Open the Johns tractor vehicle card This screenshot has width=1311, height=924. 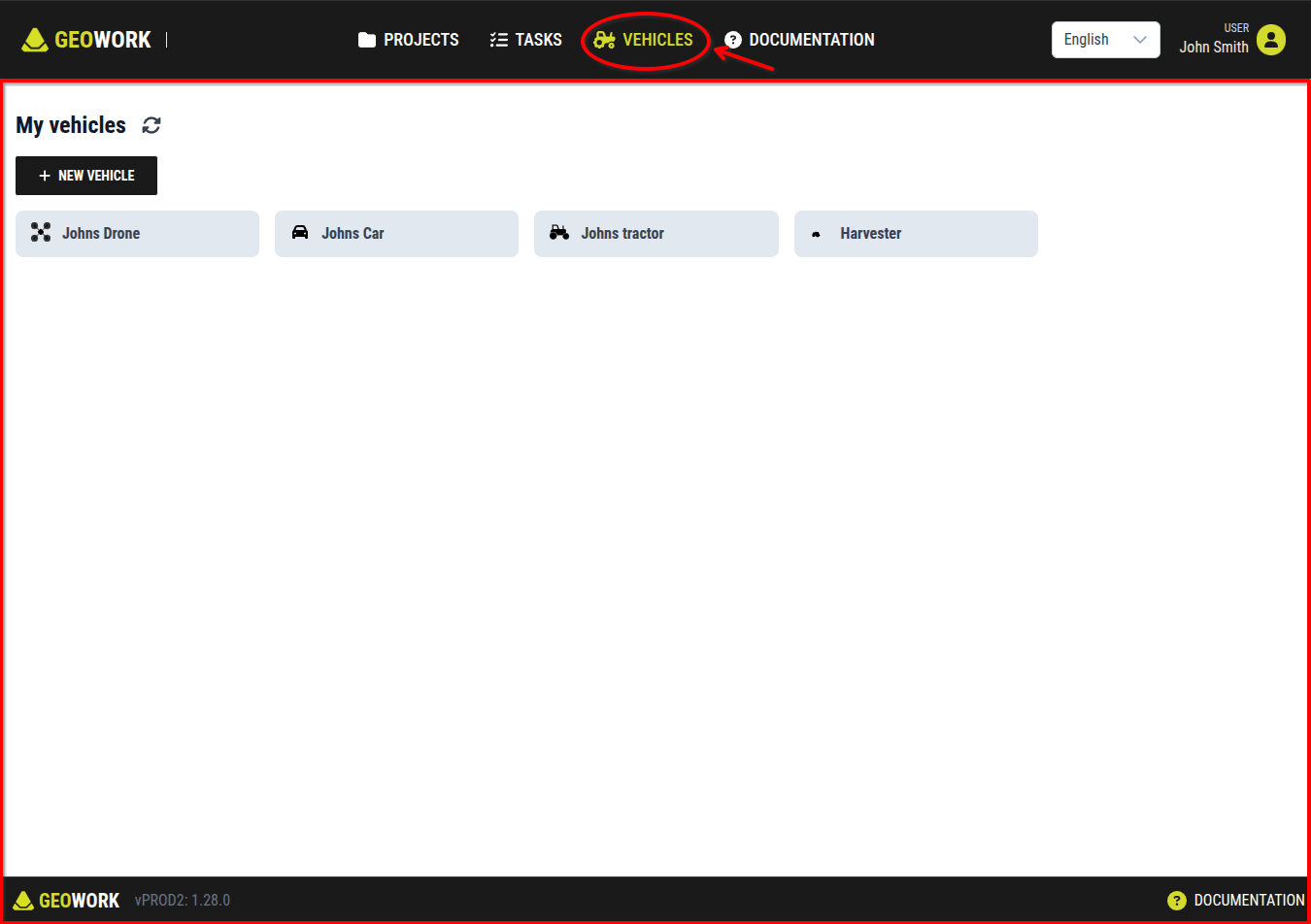[x=656, y=234]
